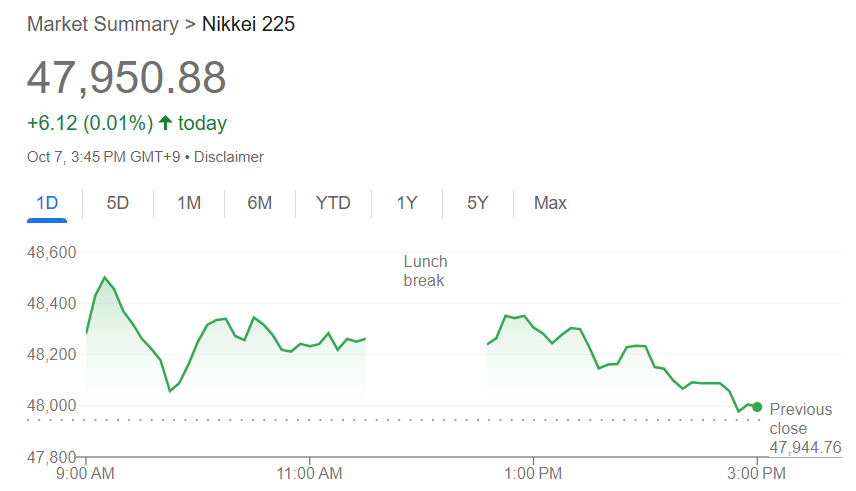The image size is (856, 491).
Task: Click the 47,950.88 index value
Action: (x=126, y=78)
